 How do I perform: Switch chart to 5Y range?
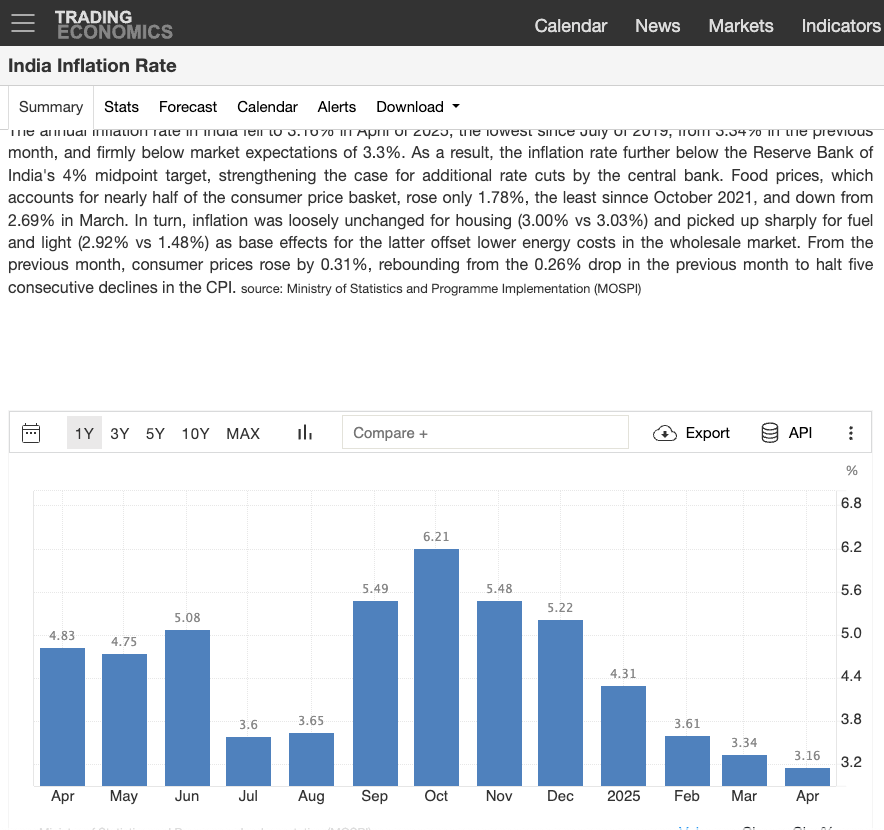pyautogui.click(x=155, y=433)
